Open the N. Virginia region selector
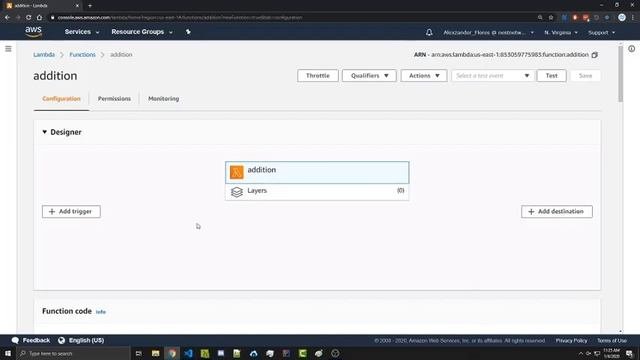 (x=561, y=32)
